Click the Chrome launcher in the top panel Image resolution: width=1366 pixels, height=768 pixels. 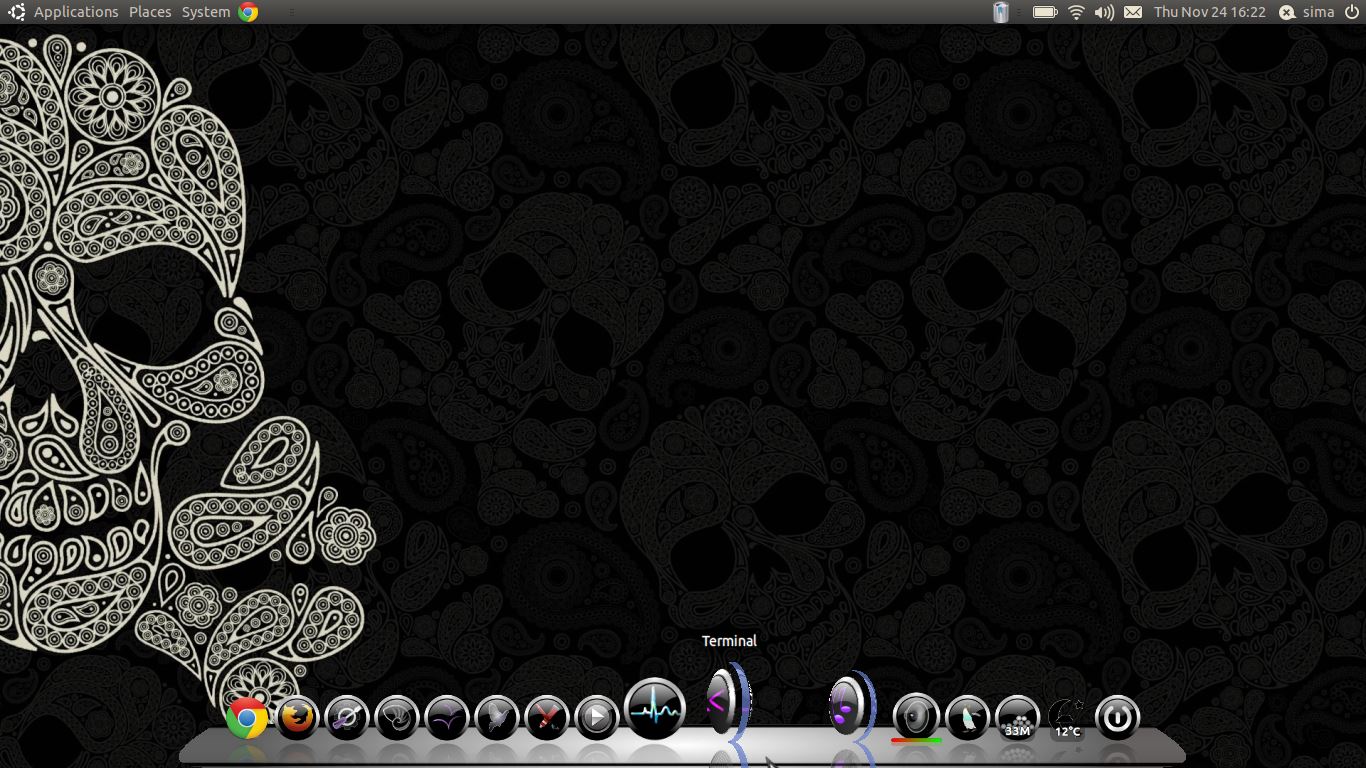point(248,12)
